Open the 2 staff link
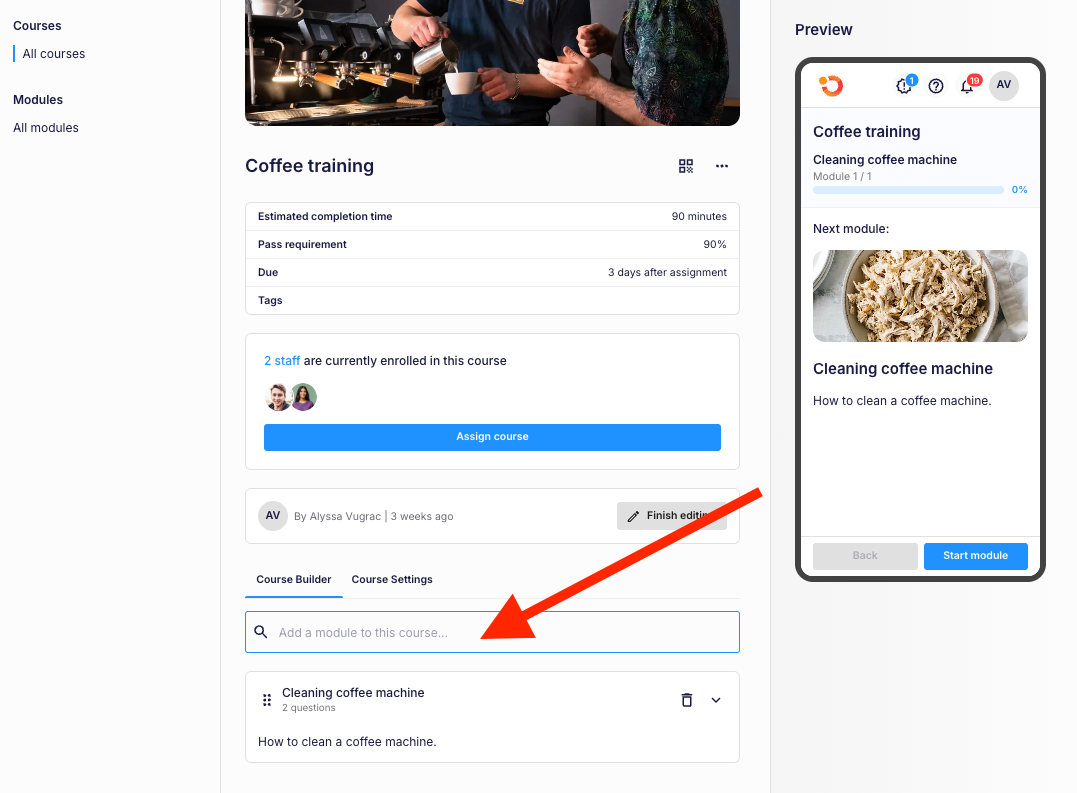 point(282,360)
